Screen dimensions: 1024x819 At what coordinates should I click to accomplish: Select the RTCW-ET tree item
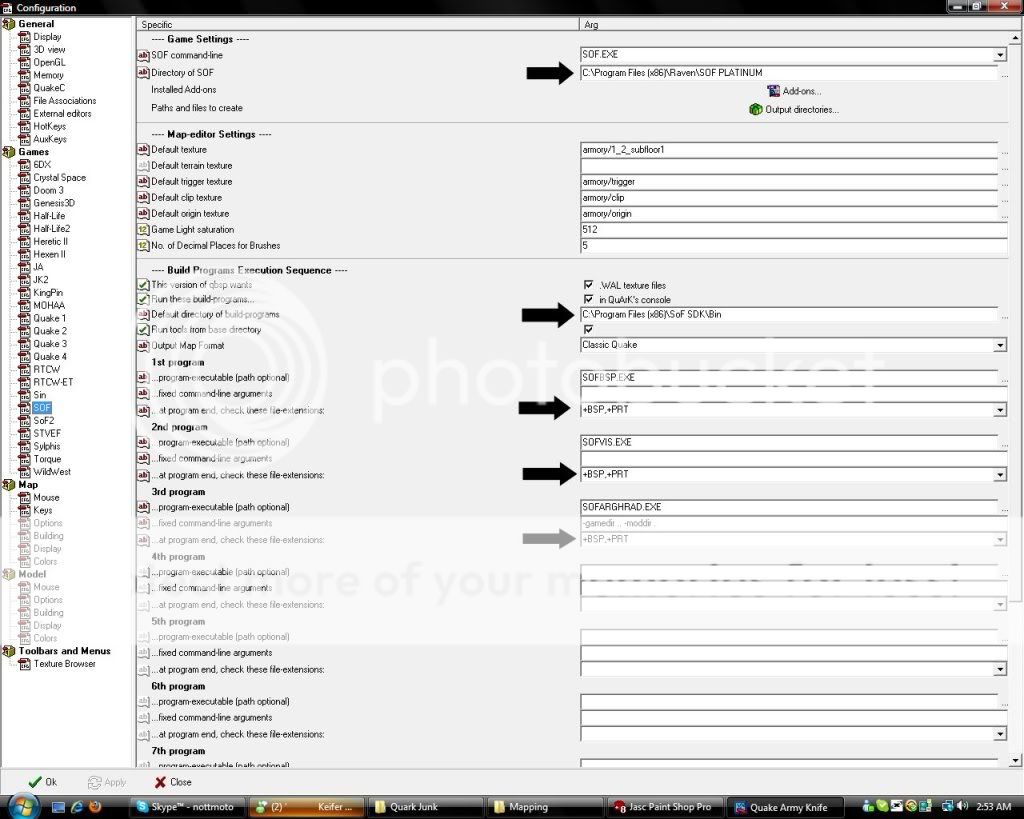53,382
